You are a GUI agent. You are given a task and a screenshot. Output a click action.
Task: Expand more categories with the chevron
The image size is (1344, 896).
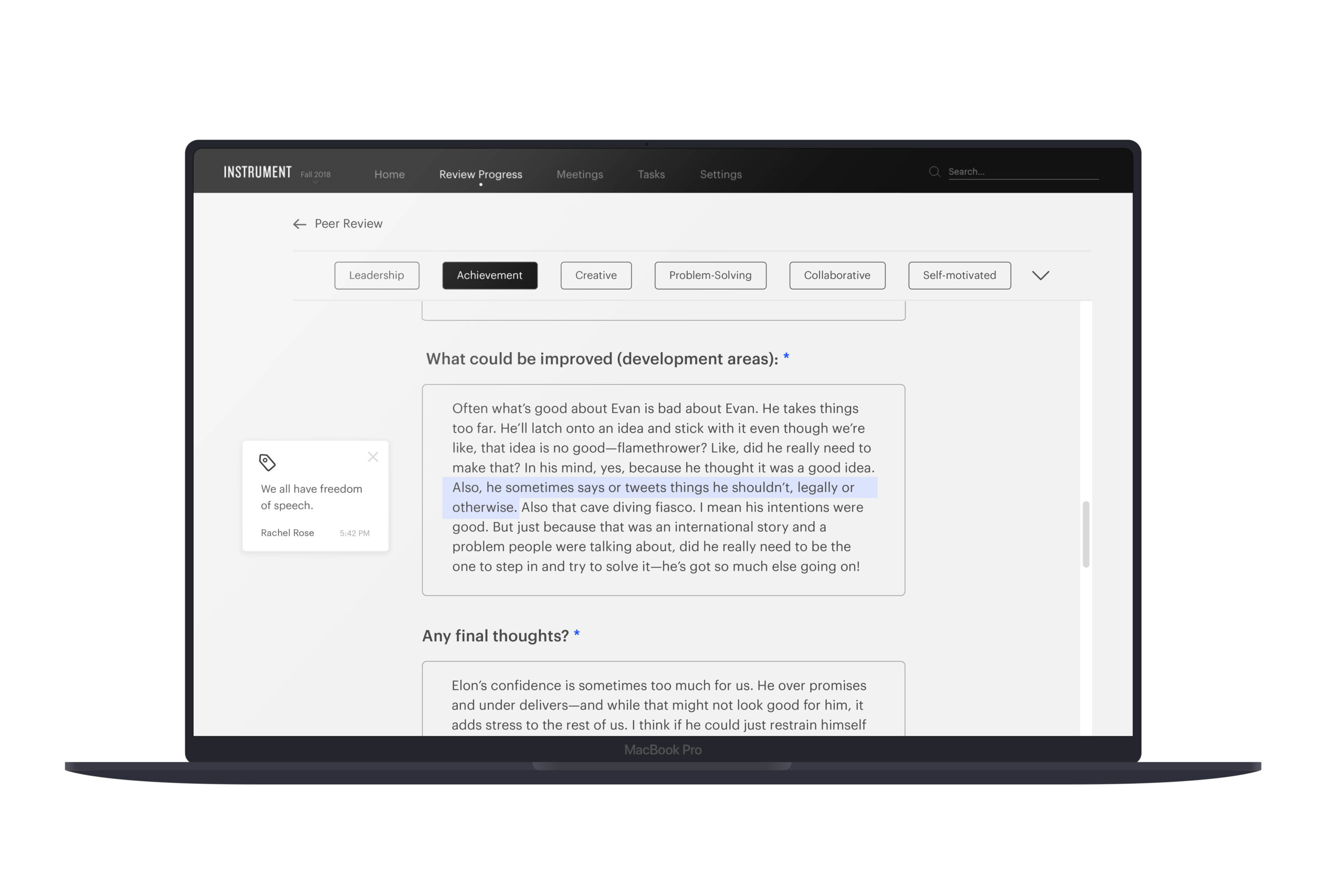[1041, 276]
